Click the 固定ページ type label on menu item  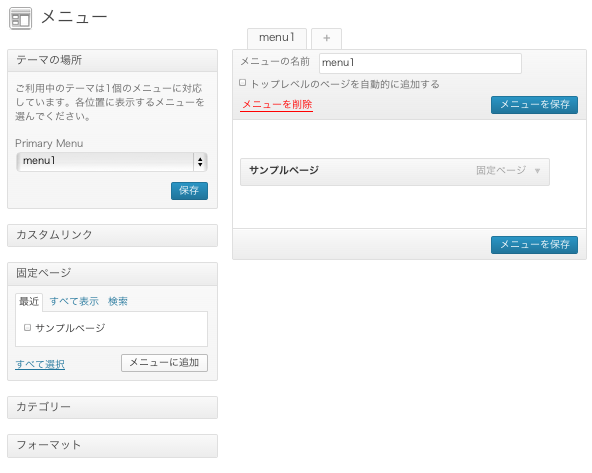point(501,171)
